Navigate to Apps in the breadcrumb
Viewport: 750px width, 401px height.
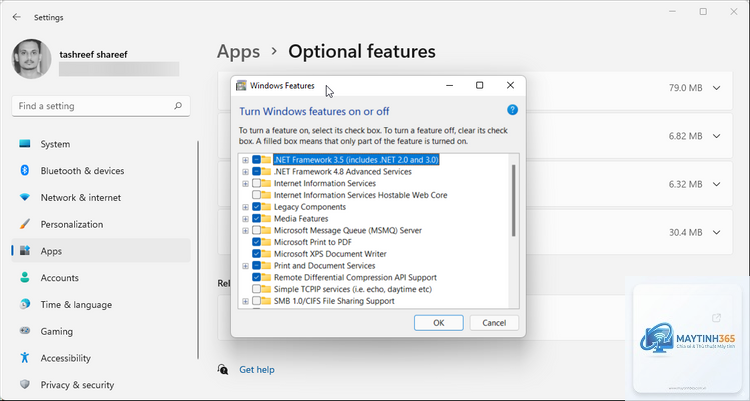[238, 51]
